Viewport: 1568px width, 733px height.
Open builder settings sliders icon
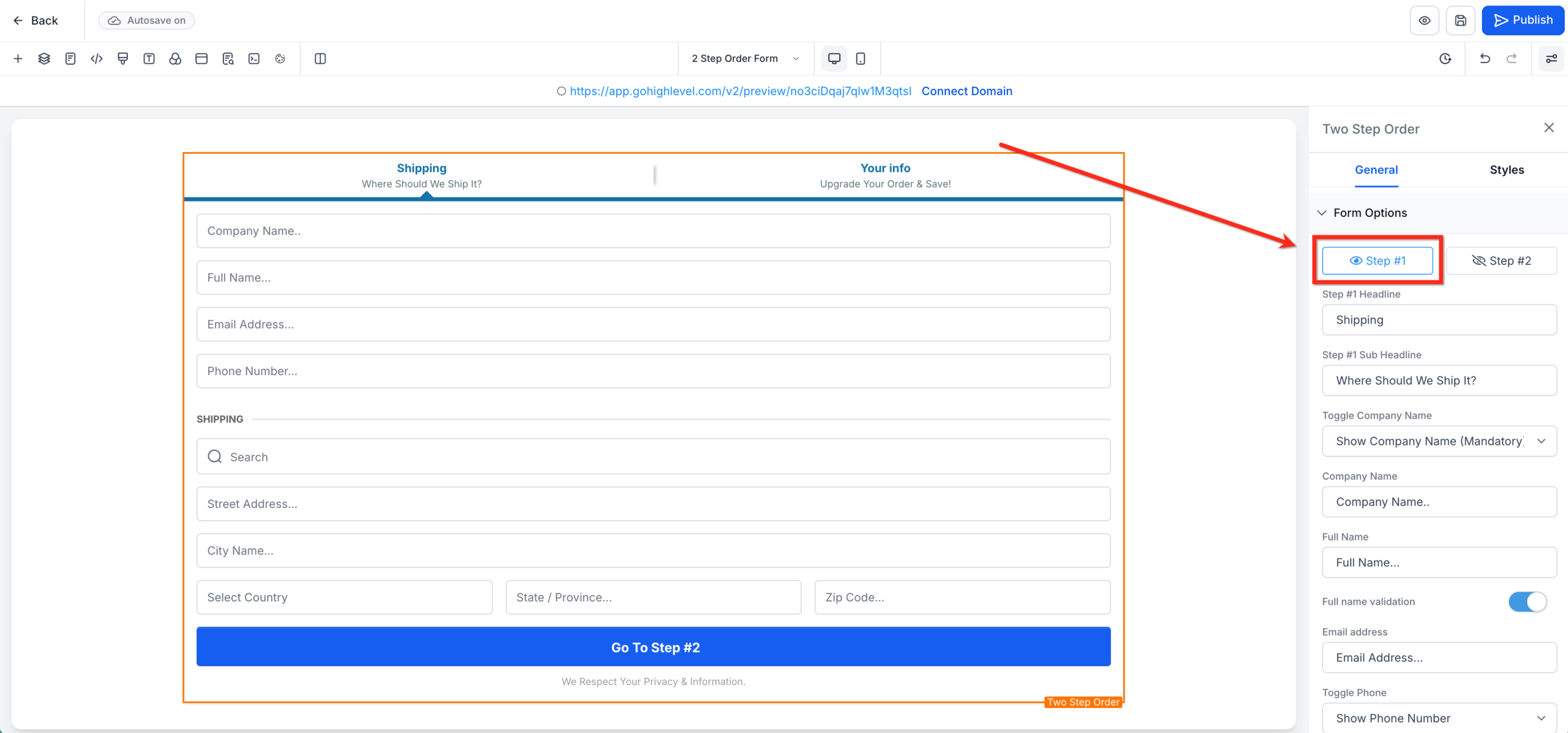1552,58
